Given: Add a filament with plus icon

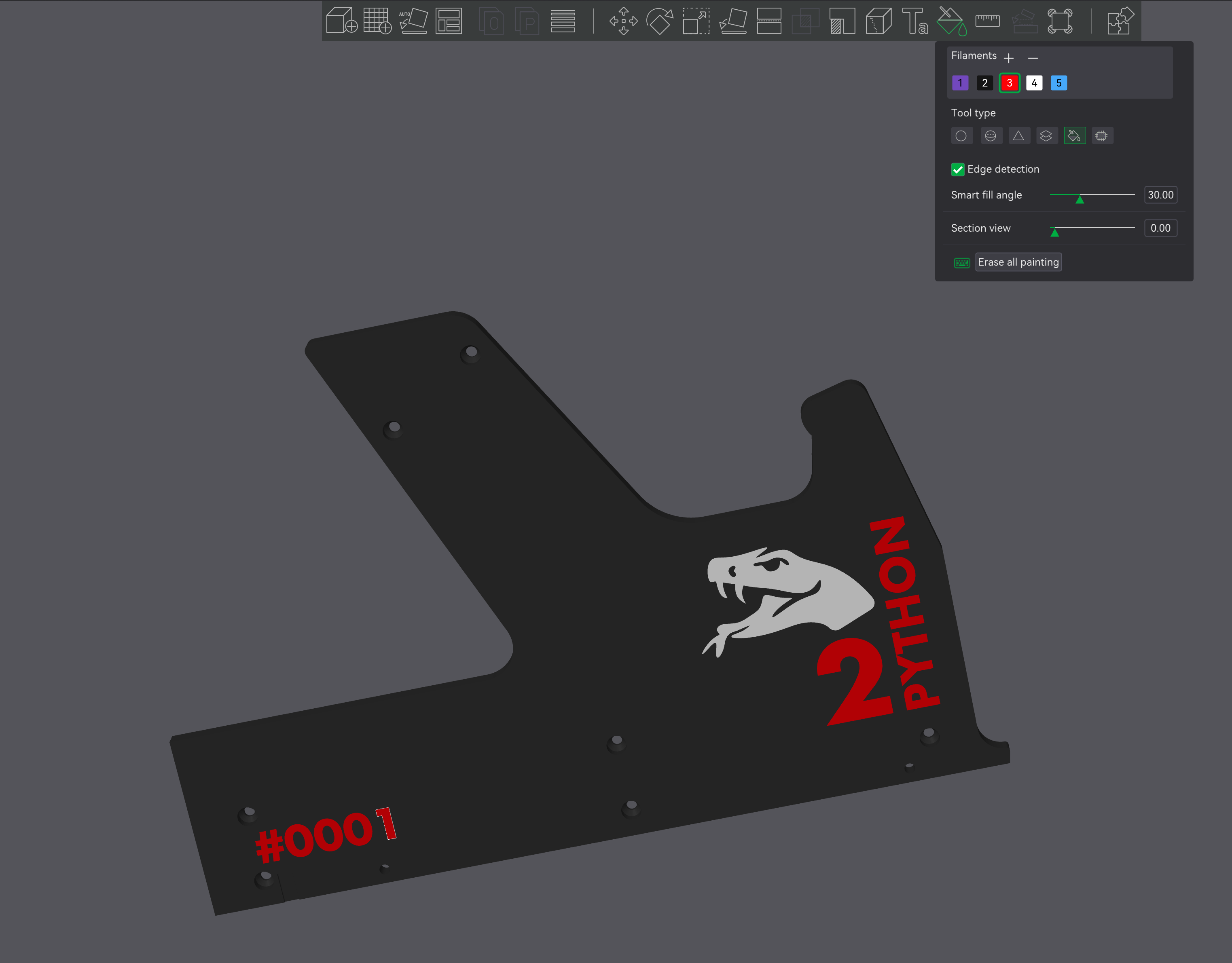Looking at the screenshot, I should click(x=1009, y=57).
